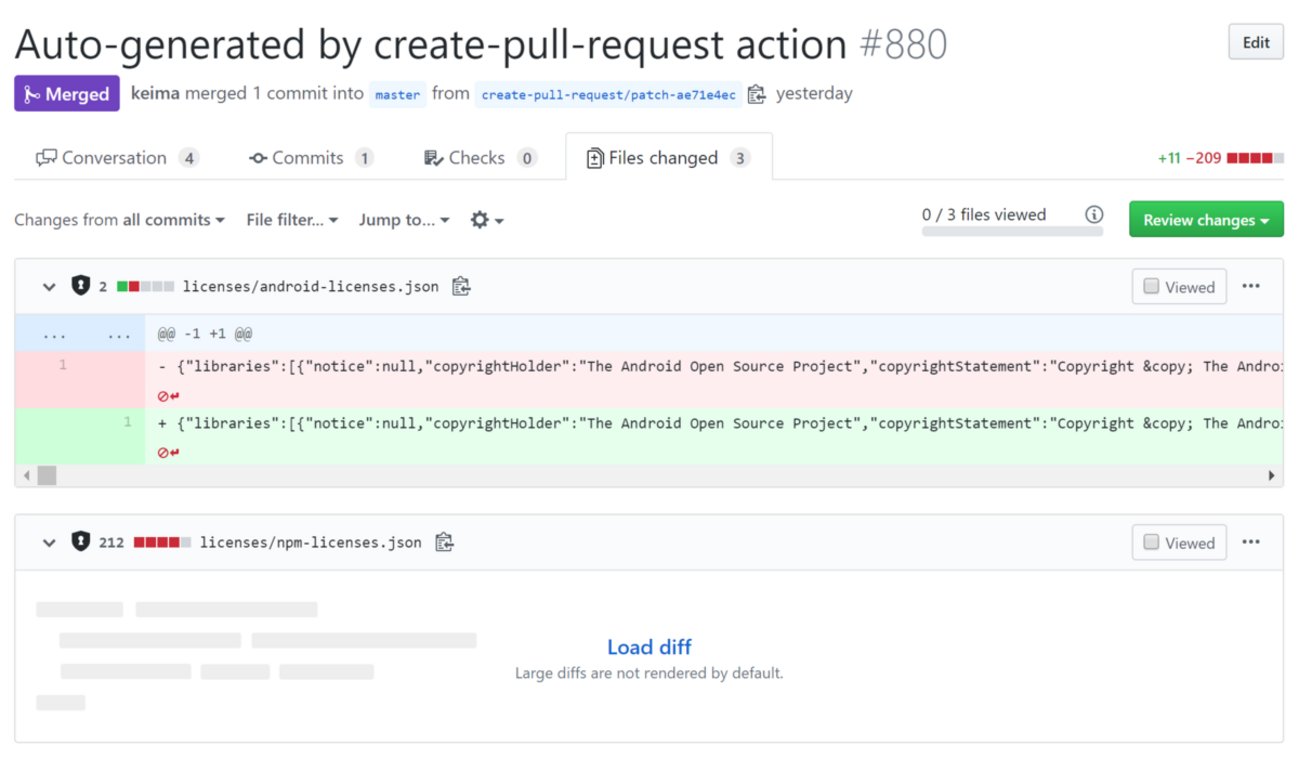Copy path of android-licenses.json file

pyautogui.click(x=461, y=287)
